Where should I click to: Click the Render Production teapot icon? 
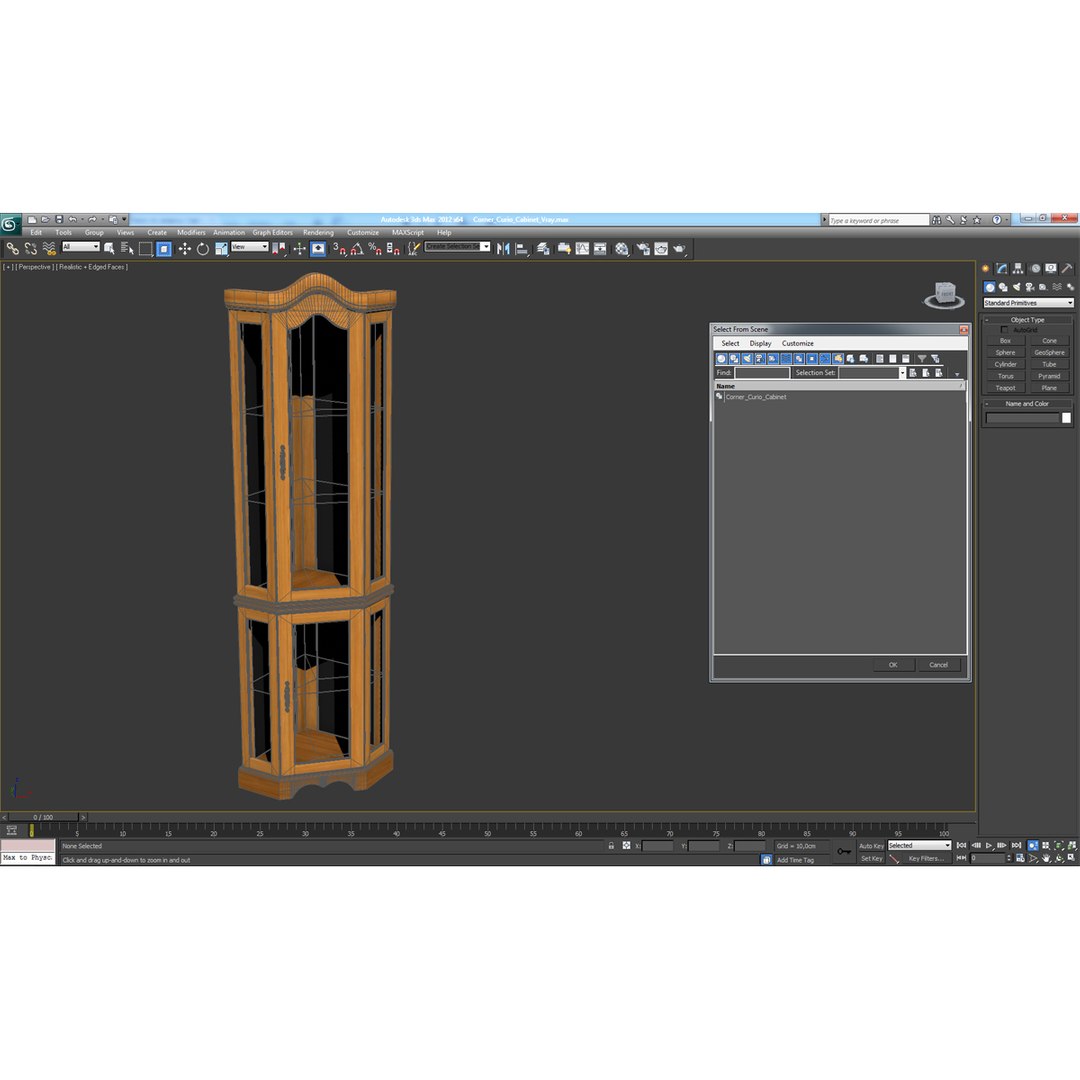click(679, 249)
